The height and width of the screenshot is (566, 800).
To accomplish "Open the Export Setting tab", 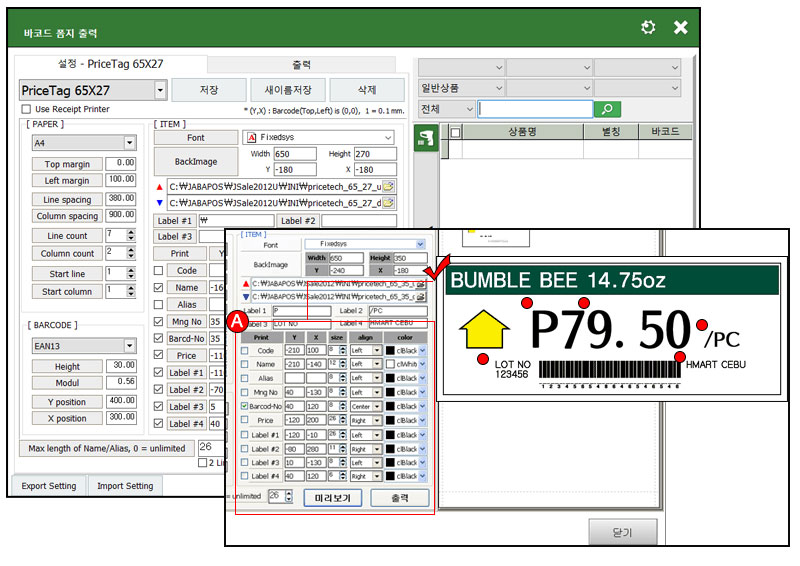I will click(x=49, y=486).
